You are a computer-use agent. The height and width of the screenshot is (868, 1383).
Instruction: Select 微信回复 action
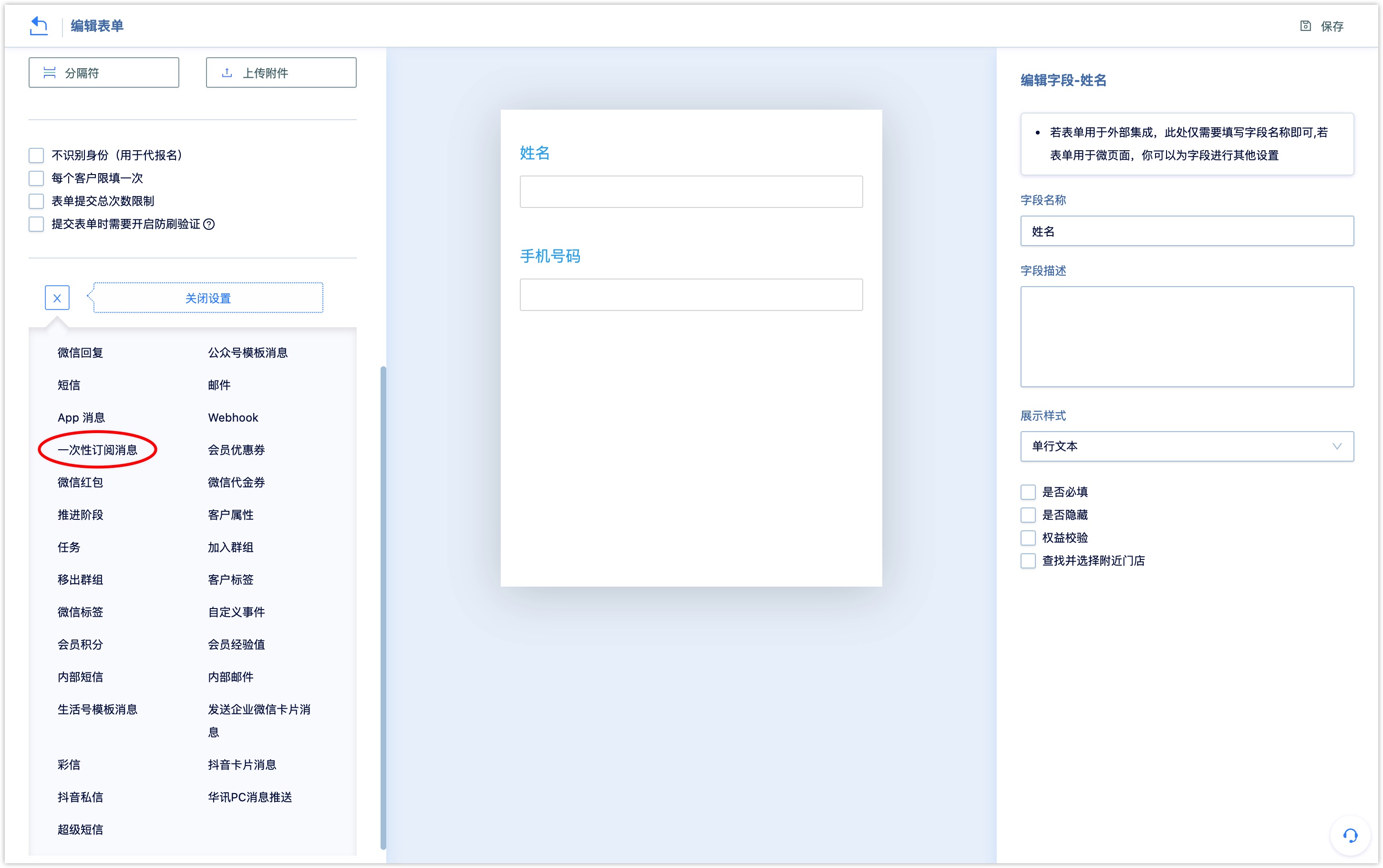coord(80,352)
